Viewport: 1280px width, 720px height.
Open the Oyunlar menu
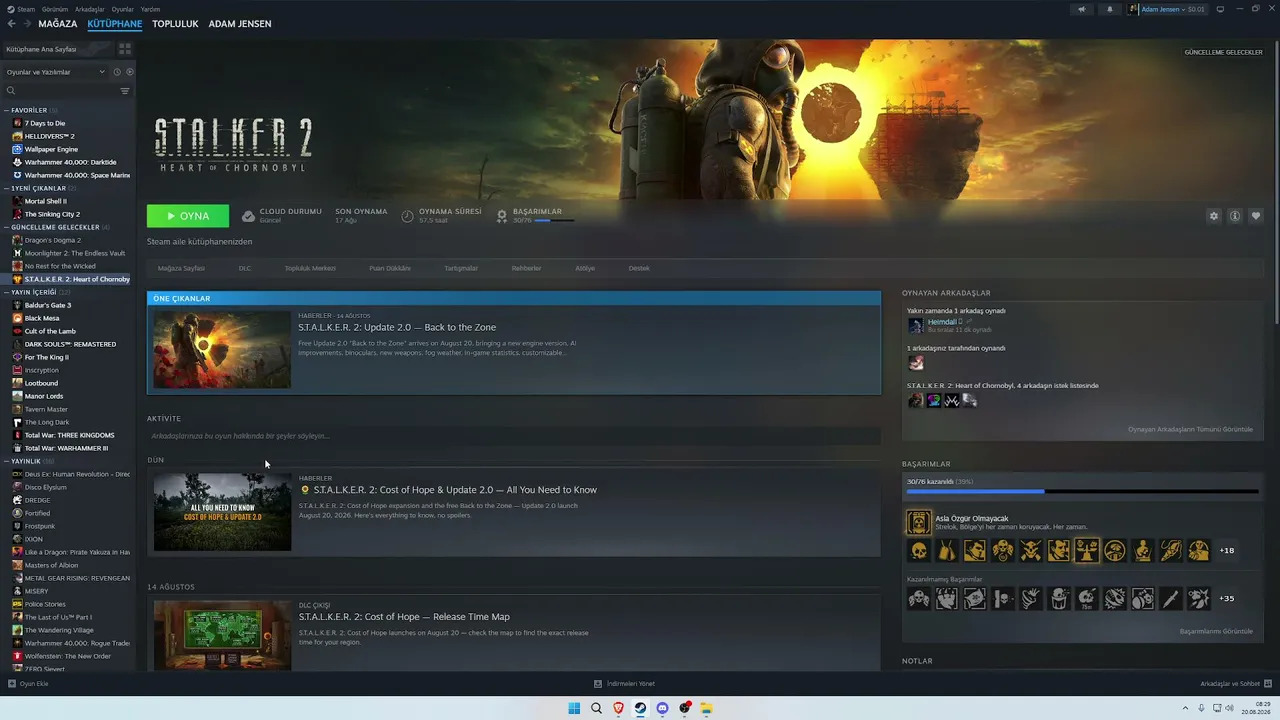122,9
